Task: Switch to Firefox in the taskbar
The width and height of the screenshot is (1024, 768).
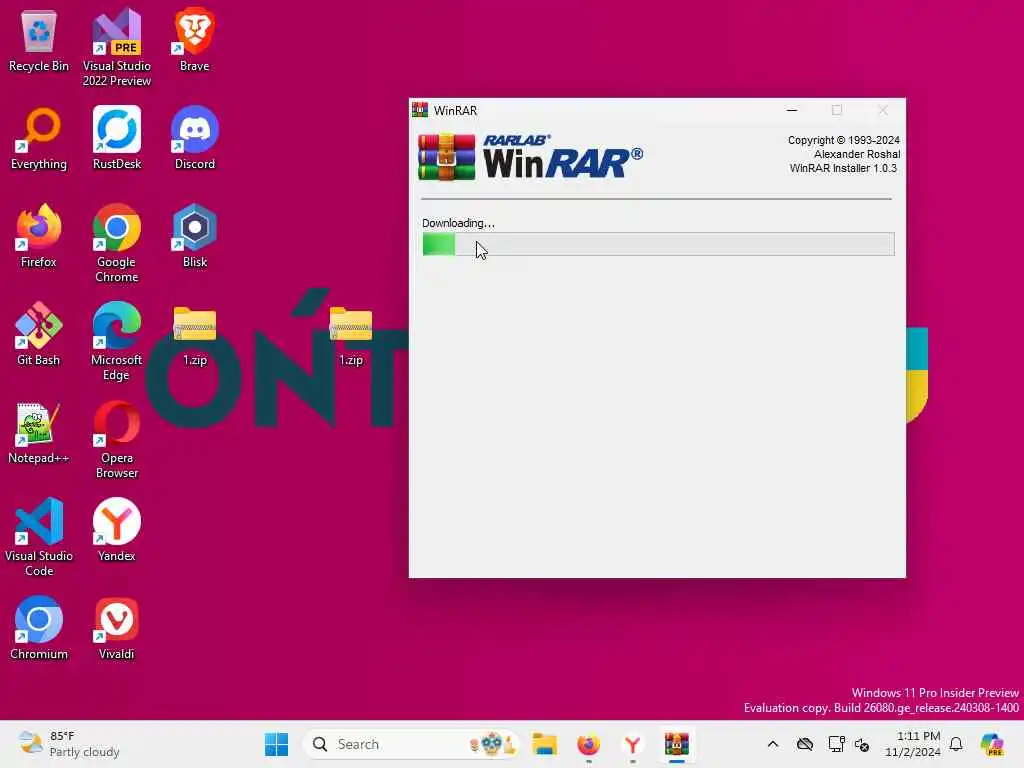Action: tap(588, 744)
